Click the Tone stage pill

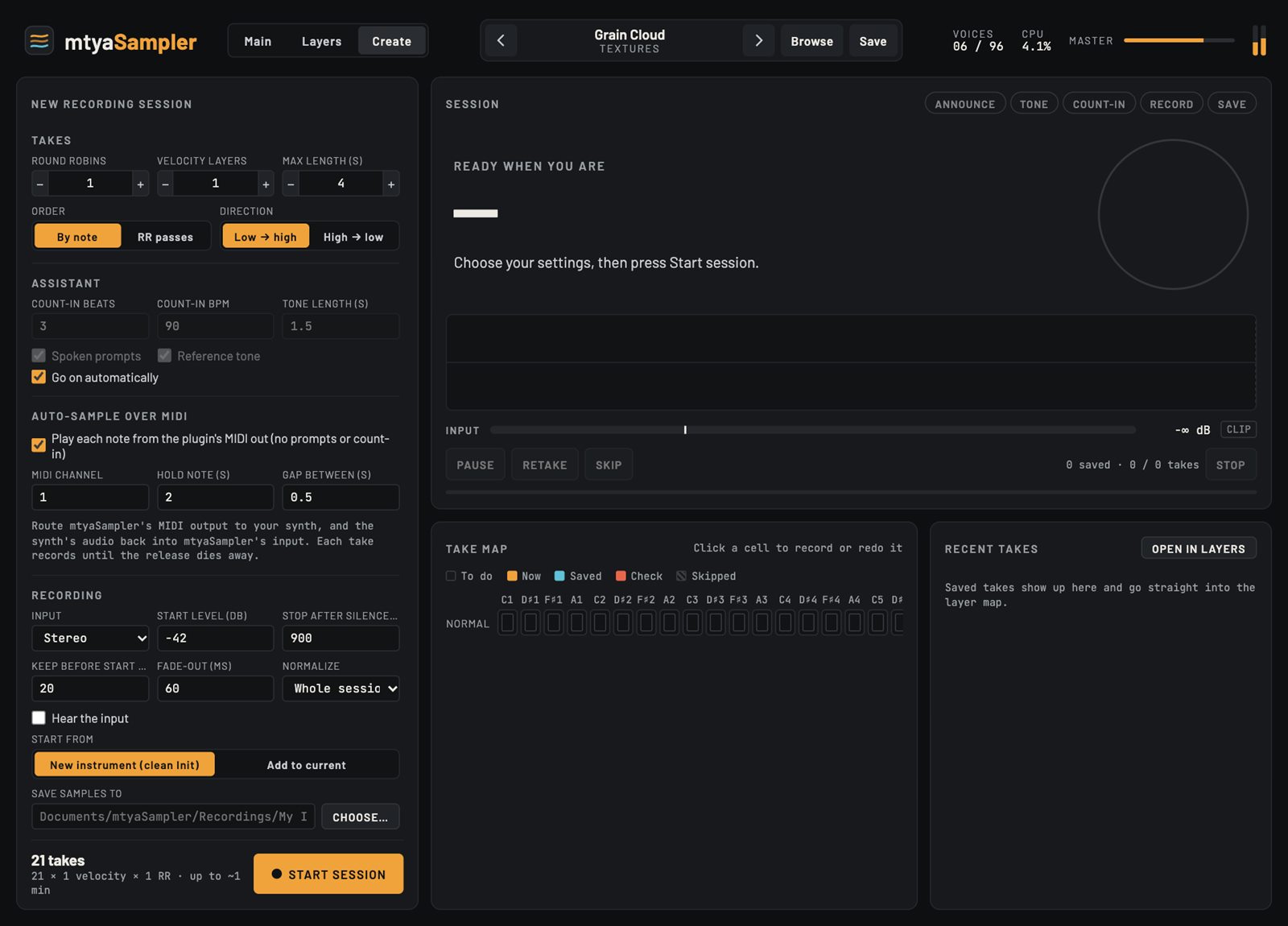pos(1034,104)
